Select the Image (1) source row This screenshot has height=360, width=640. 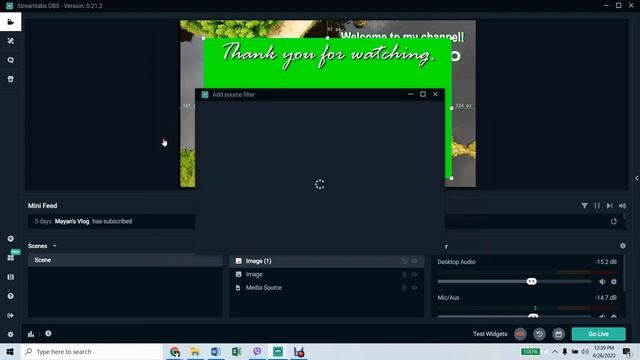point(327,261)
